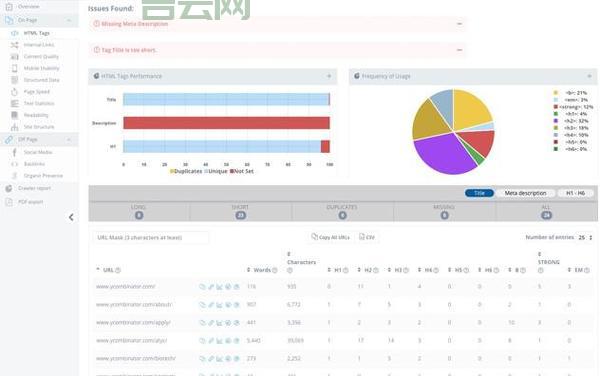Click the Crawler report icon
This screenshot has height=376, width=600.
point(9,188)
